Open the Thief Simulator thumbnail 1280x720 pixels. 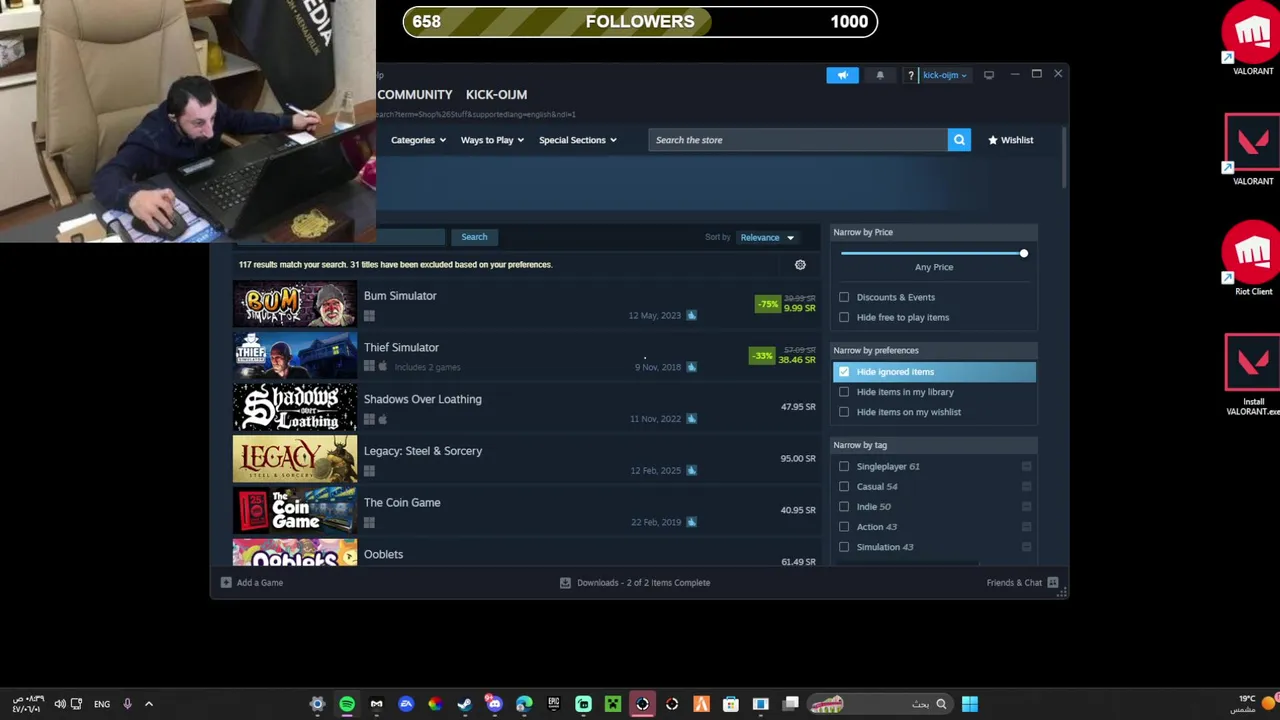[x=295, y=356]
